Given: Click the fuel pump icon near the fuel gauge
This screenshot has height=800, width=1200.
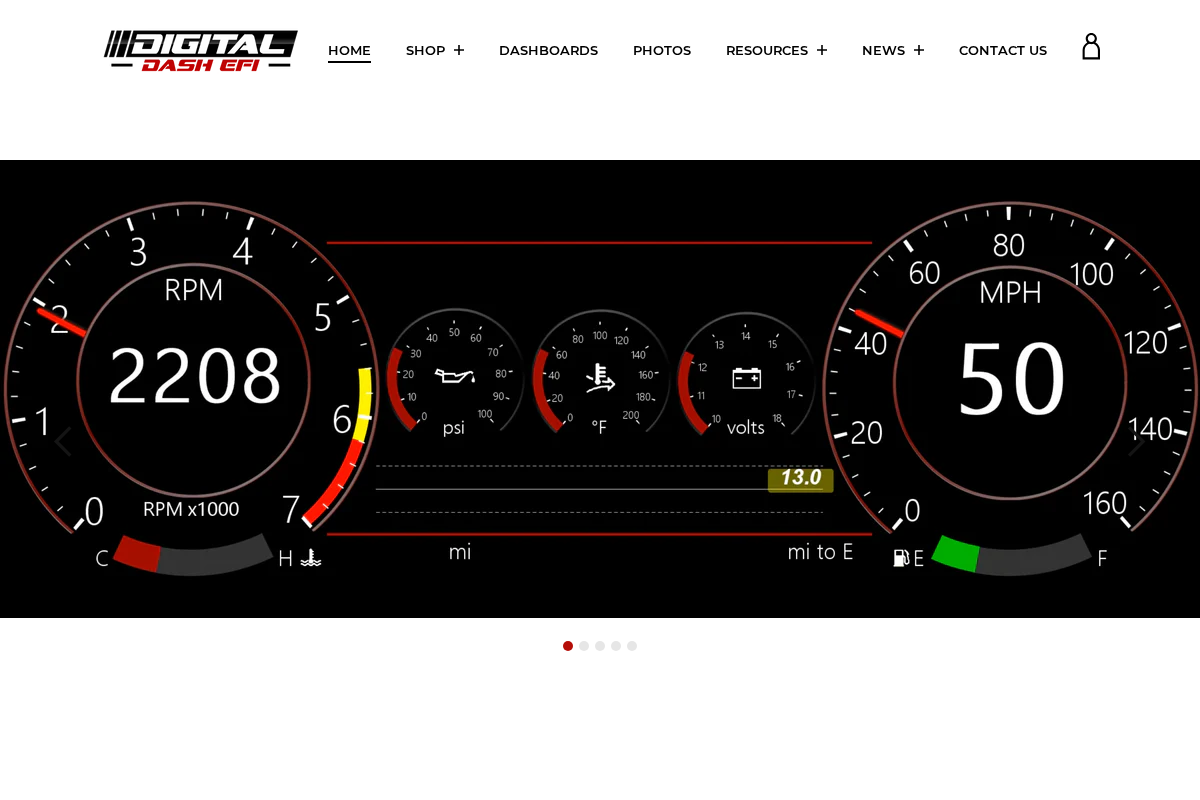Looking at the screenshot, I should [898, 558].
